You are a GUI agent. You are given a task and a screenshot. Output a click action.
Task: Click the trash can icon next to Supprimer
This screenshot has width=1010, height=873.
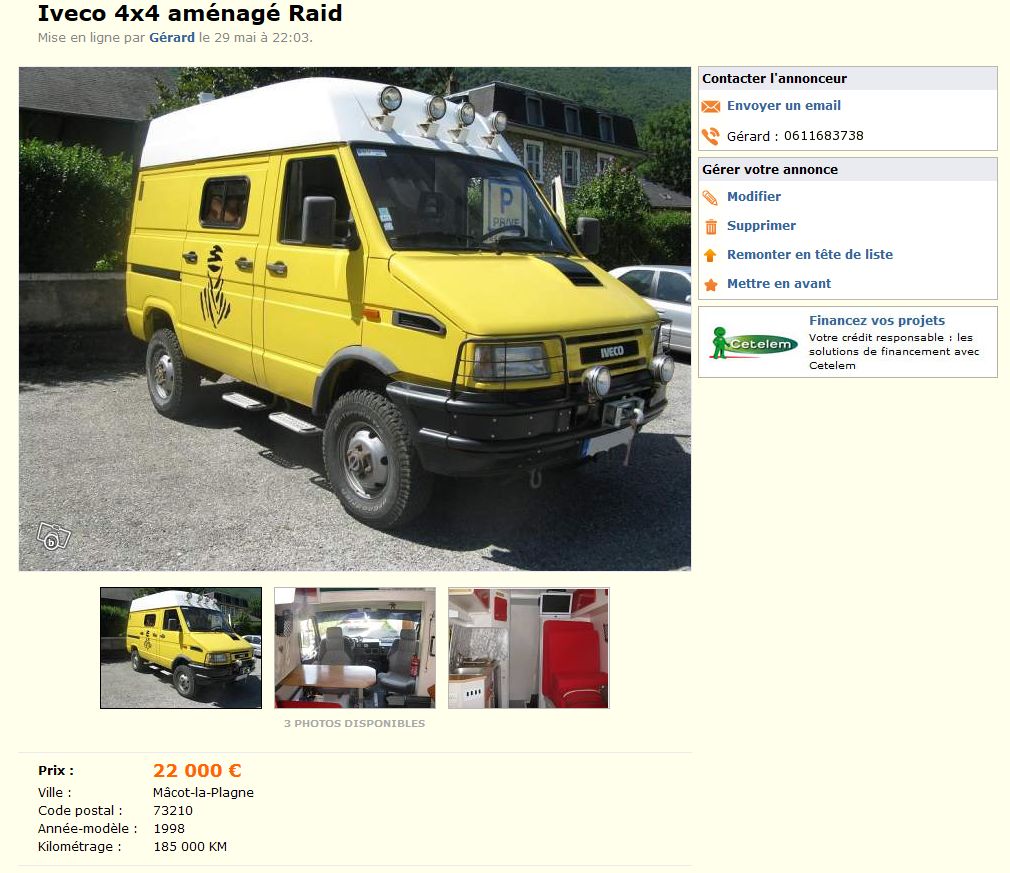(711, 227)
